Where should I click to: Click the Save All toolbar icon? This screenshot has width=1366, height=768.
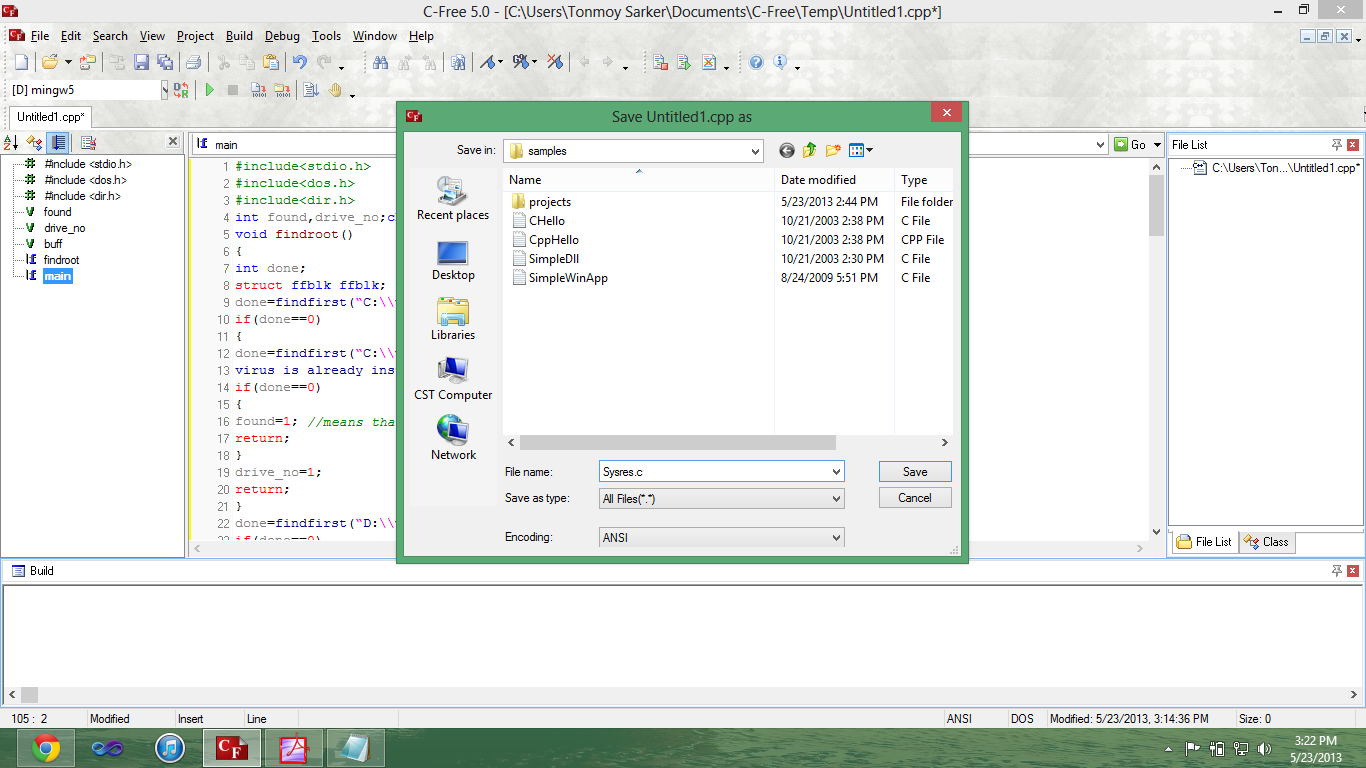click(166, 62)
